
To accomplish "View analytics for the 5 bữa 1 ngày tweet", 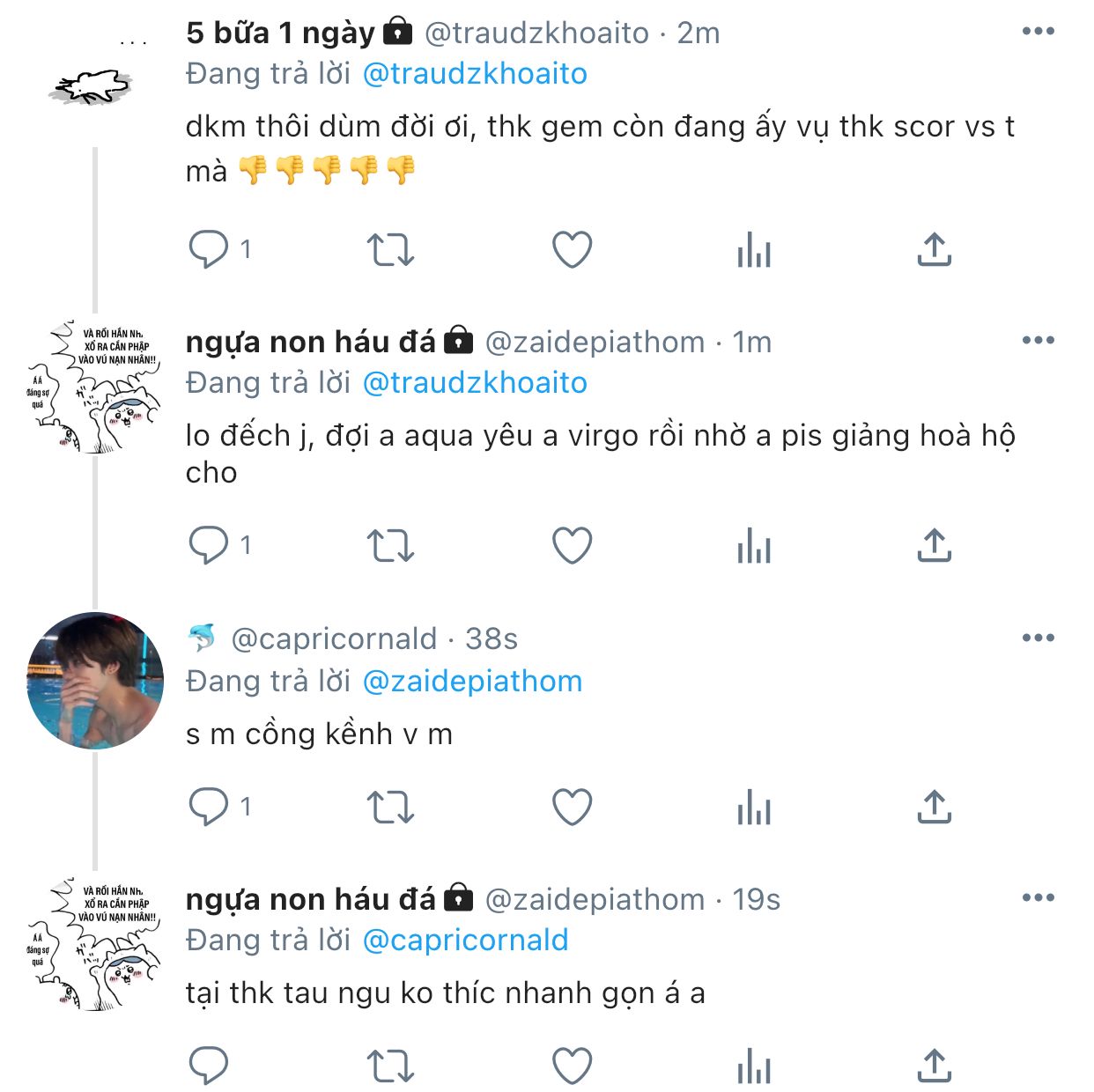I will coord(754,249).
